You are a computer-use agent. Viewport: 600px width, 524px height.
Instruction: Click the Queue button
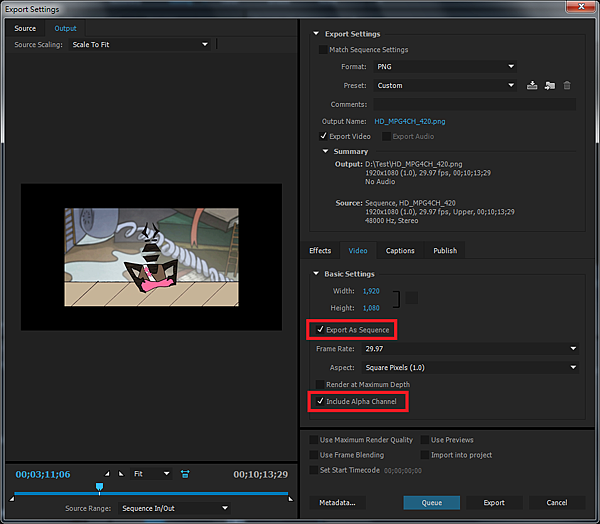point(432,503)
